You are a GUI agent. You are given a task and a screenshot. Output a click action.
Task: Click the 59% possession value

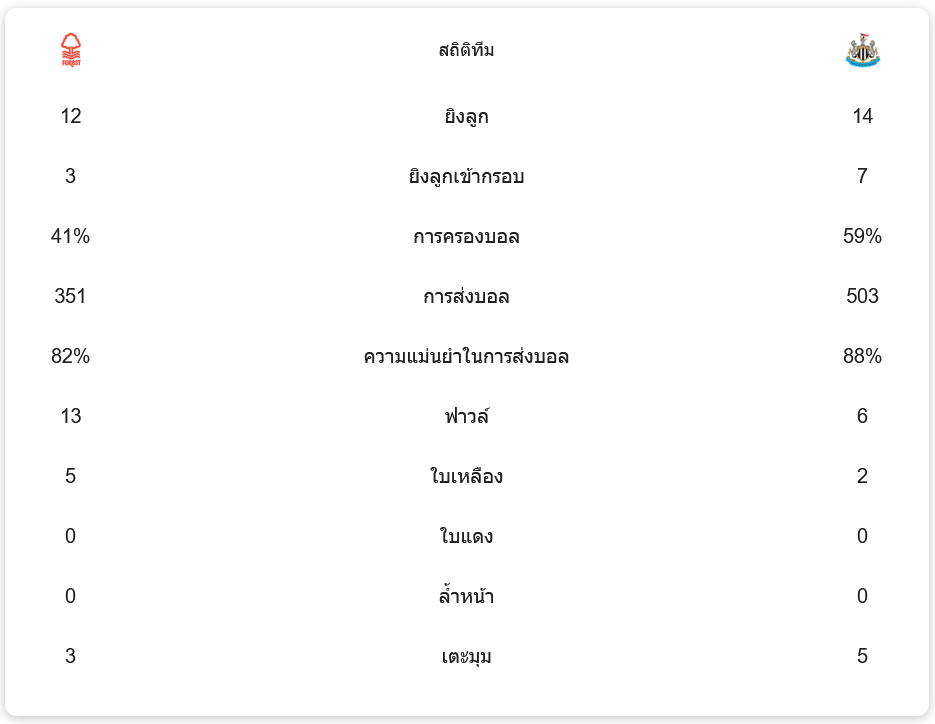[862, 237]
